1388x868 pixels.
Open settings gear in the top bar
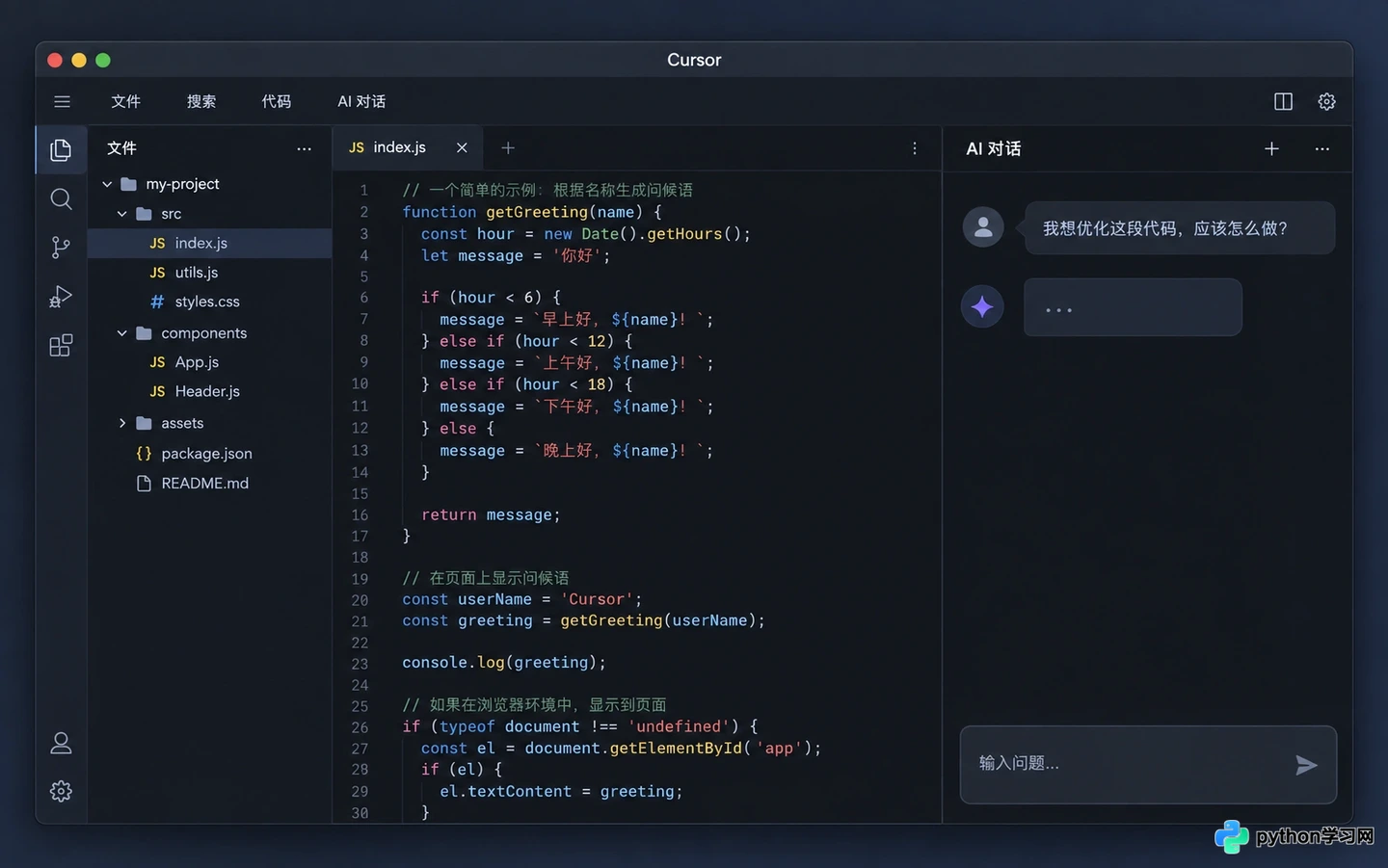[1326, 101]
